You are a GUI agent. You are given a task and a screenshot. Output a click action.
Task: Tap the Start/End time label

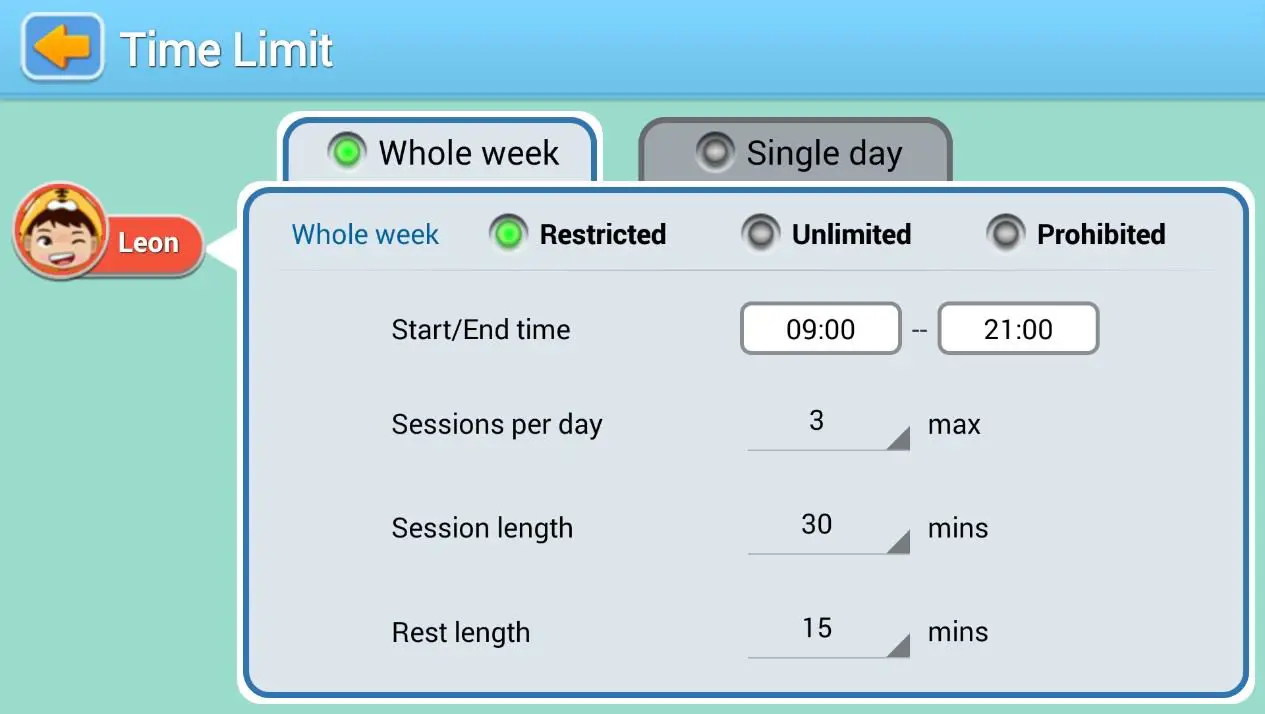tap(481, 329)
